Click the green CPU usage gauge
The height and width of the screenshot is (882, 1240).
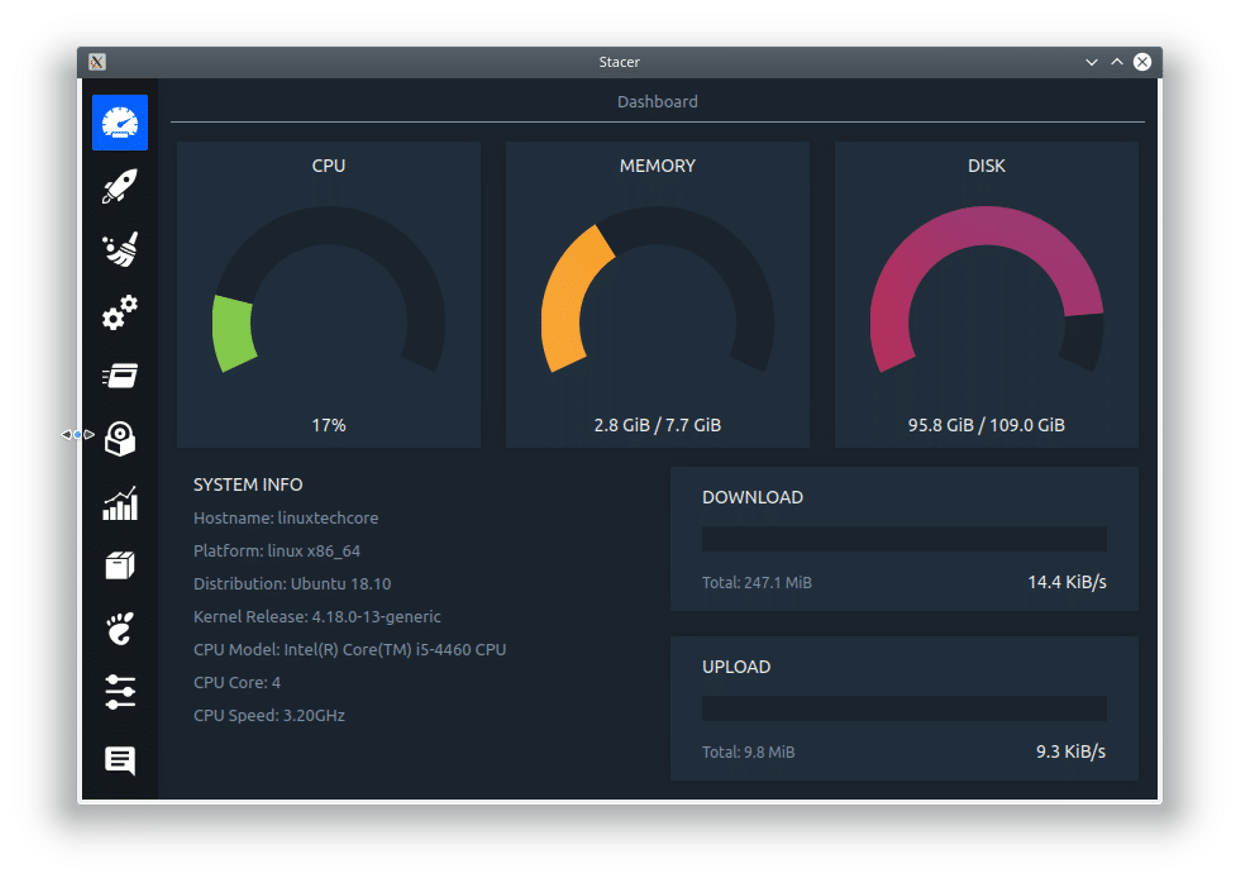point(232,334)
